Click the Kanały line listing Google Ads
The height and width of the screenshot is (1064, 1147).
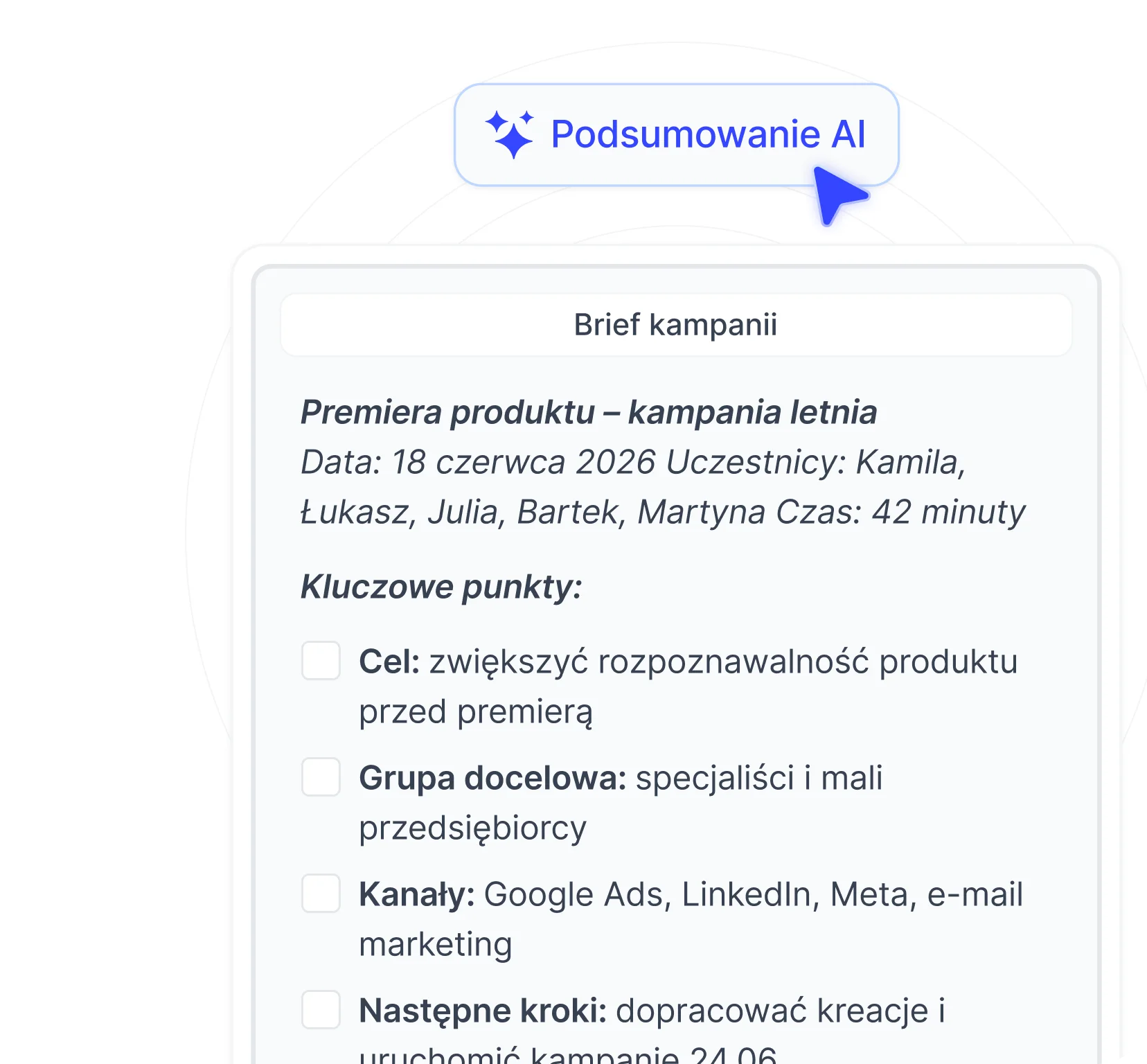click(691, 894)
